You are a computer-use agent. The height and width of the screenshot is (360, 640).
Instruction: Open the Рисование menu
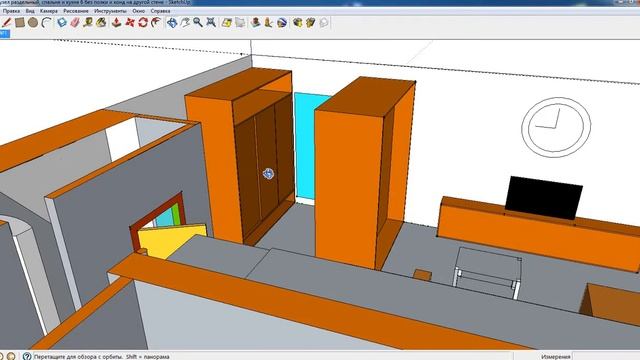tap(76, 11)
